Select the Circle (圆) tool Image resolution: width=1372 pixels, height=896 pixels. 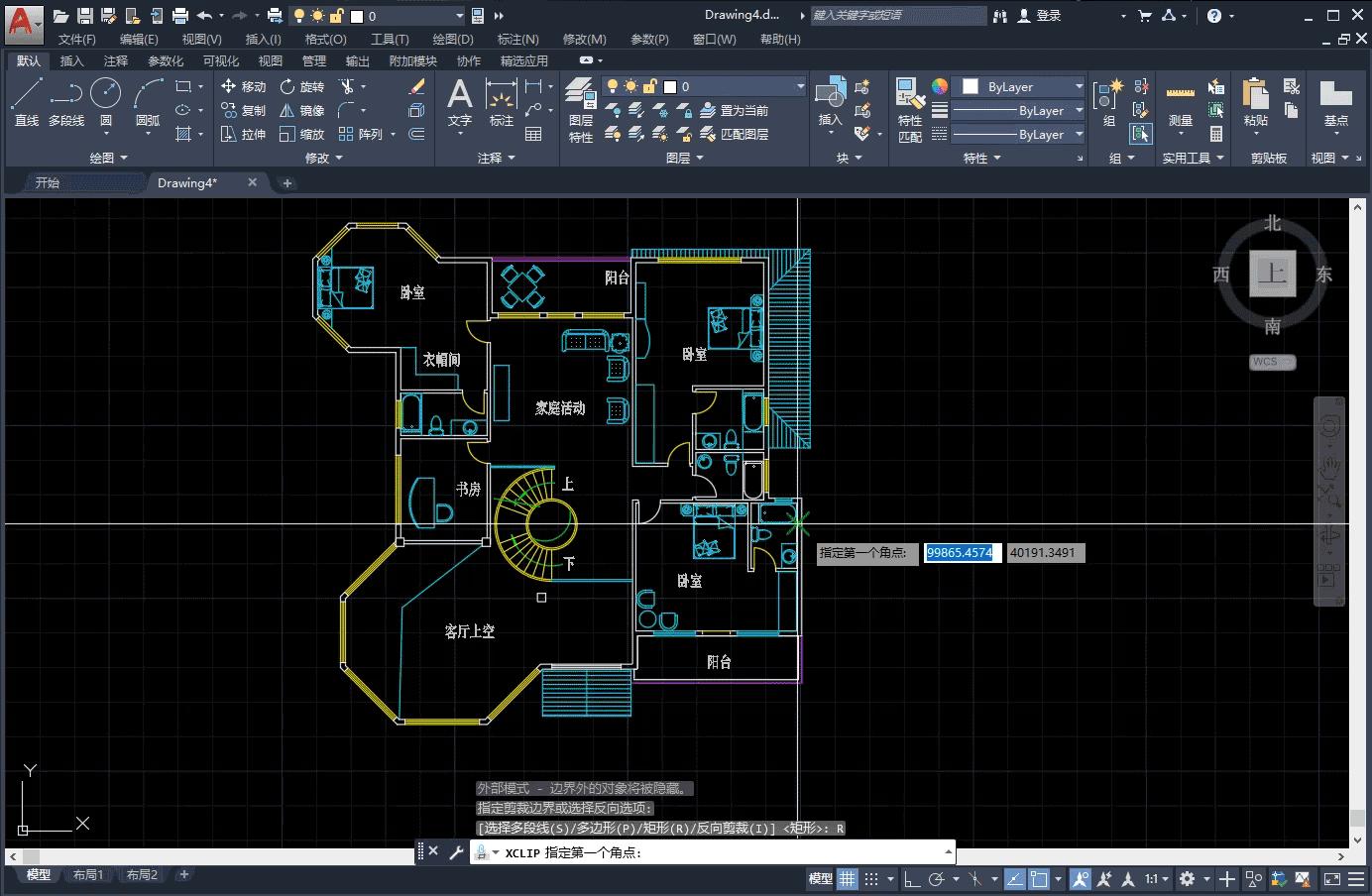[105, 102]
